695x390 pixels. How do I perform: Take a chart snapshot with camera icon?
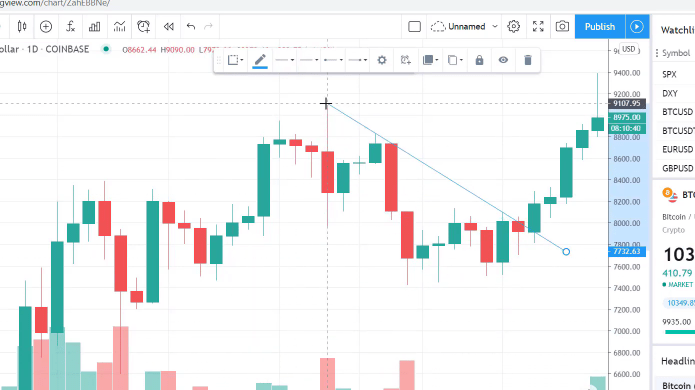(562, 27)
